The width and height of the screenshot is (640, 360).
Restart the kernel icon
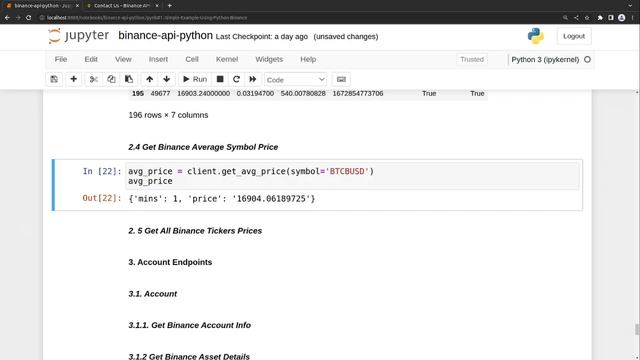click(236, 79)
